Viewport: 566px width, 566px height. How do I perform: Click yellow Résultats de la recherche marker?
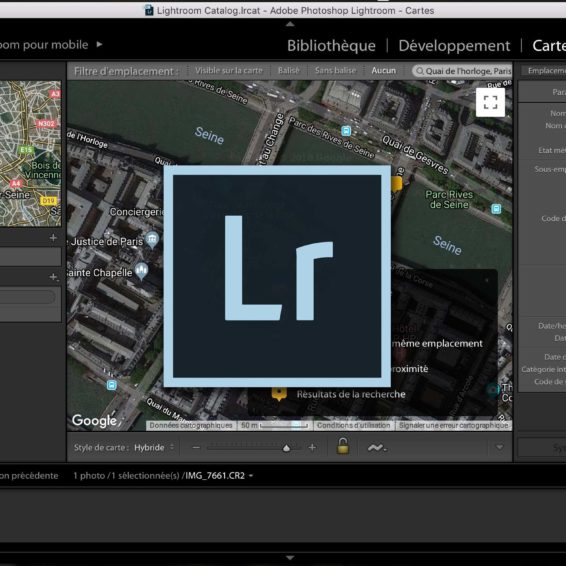pyautogui.click(x=279, y=394)
